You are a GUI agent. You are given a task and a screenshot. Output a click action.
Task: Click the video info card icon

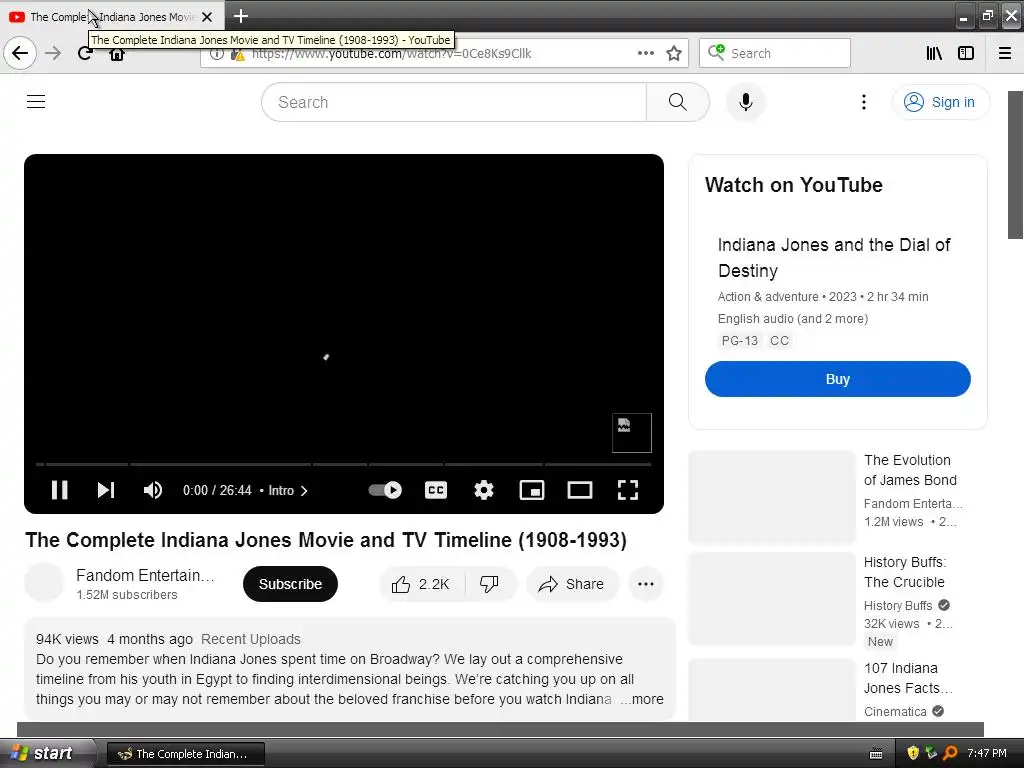pyautogui.click(x=632, y=432)
